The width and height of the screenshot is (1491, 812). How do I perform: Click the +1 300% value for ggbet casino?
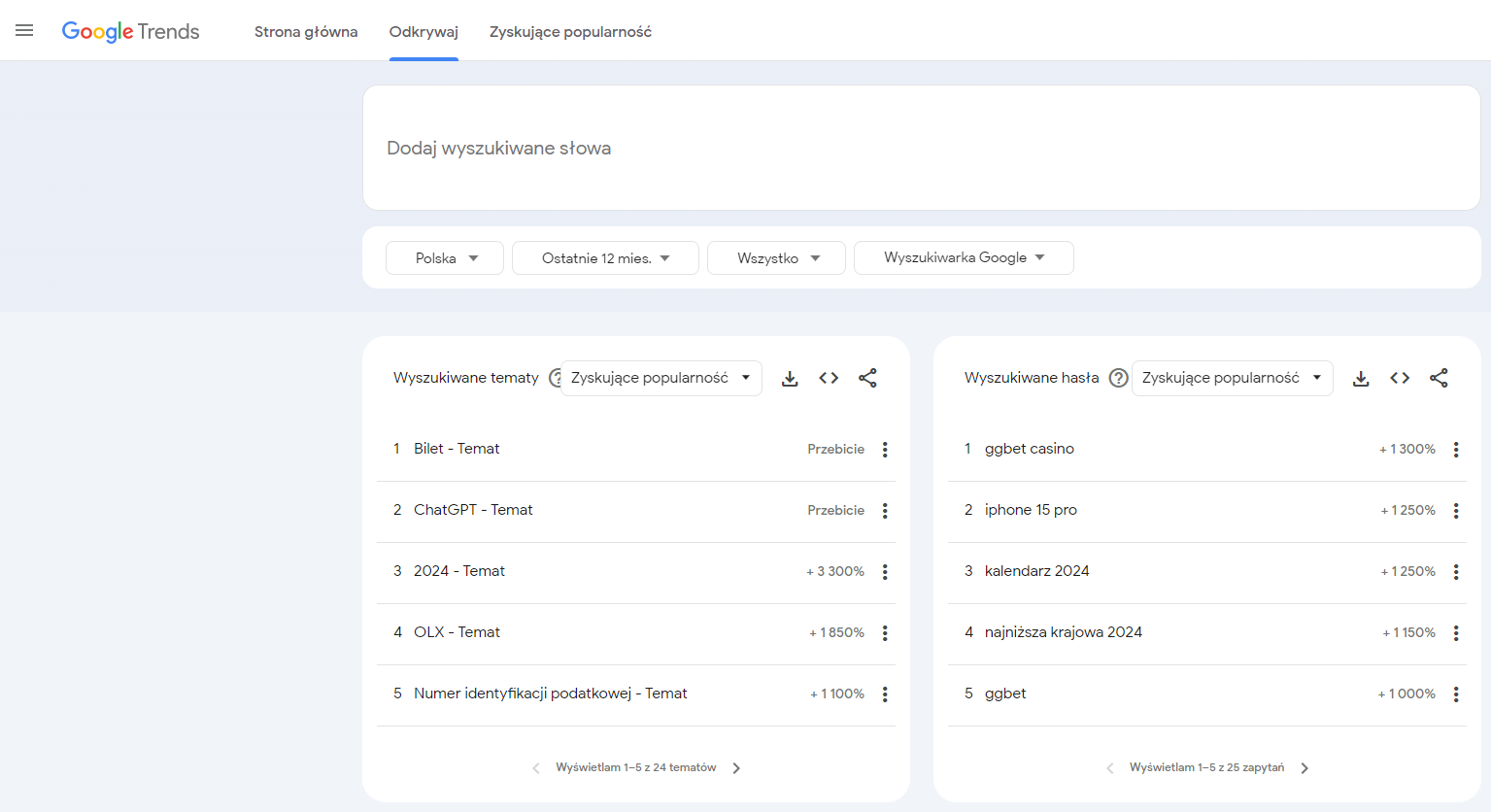point(1407,449)
